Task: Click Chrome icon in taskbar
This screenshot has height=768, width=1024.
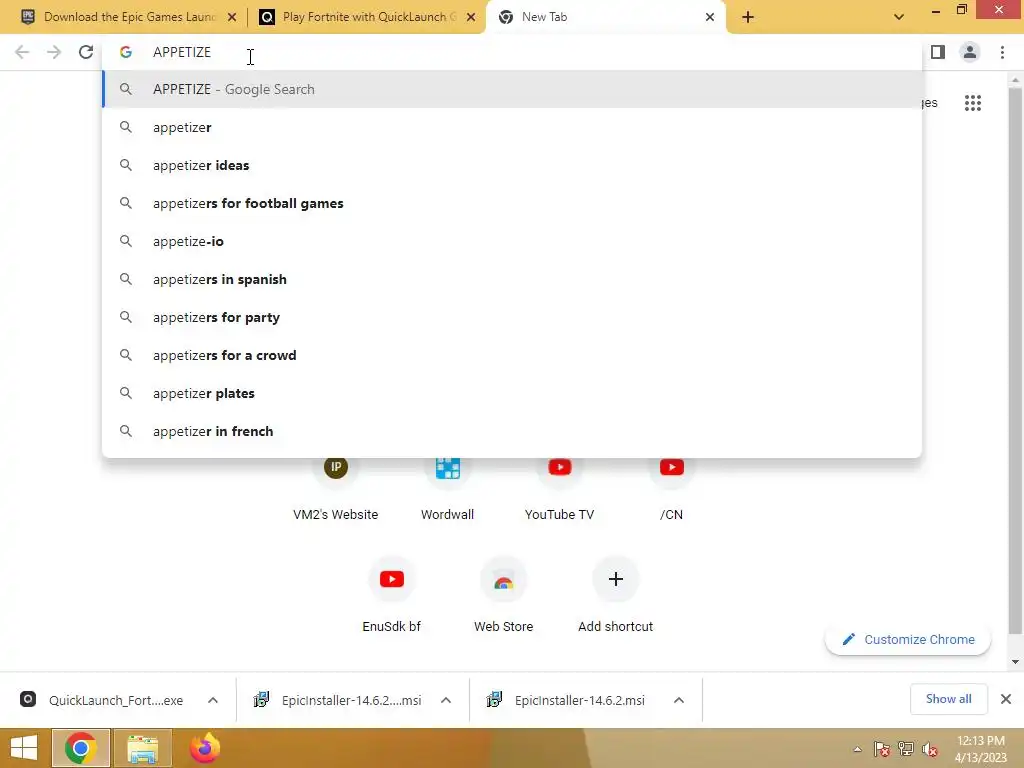Action: (x=80, y=748)
